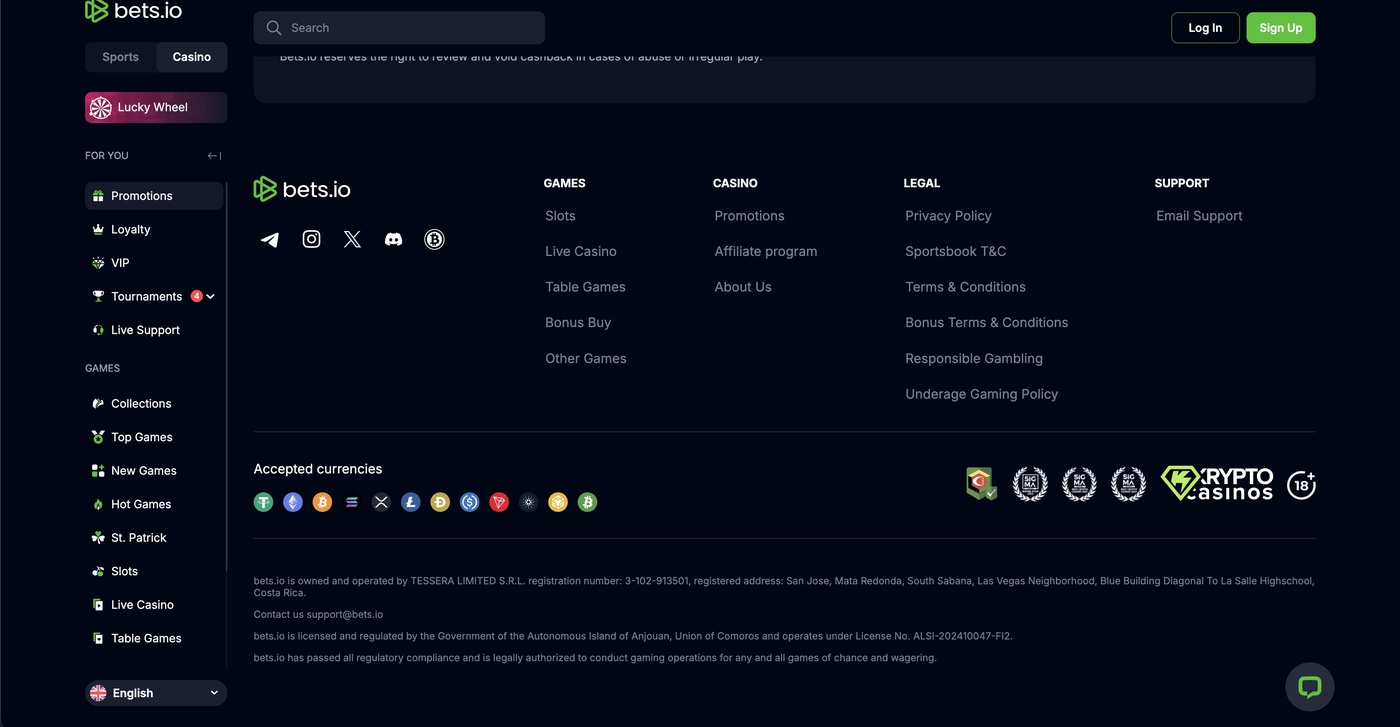
Task: Expand the Tournaments submenu chevron
Action: tap(211, 297)
